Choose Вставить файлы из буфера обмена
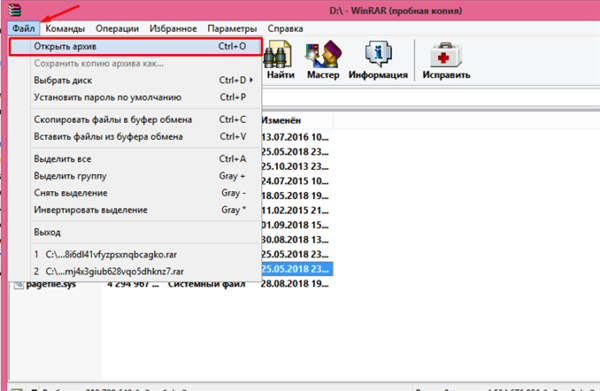The width and height of the screenshot is (600, 391). point(135,137)
